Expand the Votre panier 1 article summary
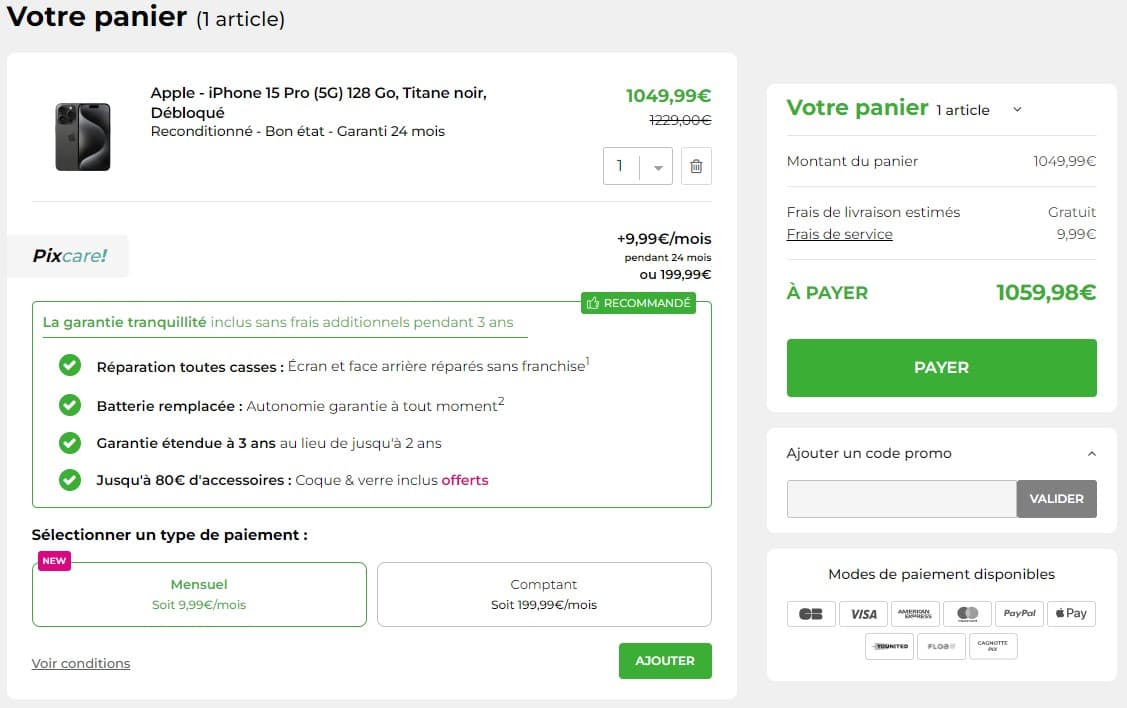Screen dimensions: 1127x708 pyautogui.click(x=1017, y=109)
